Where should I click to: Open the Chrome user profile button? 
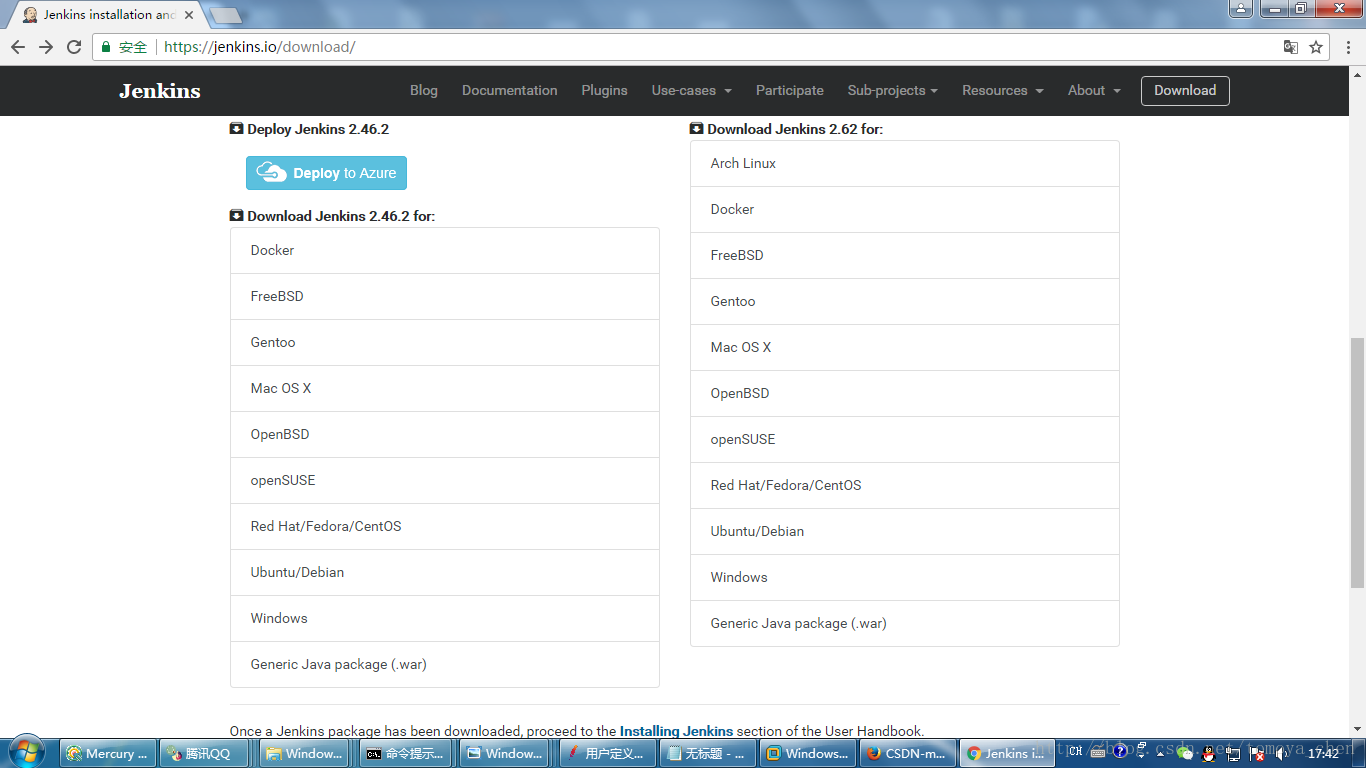click(1241, 9)
